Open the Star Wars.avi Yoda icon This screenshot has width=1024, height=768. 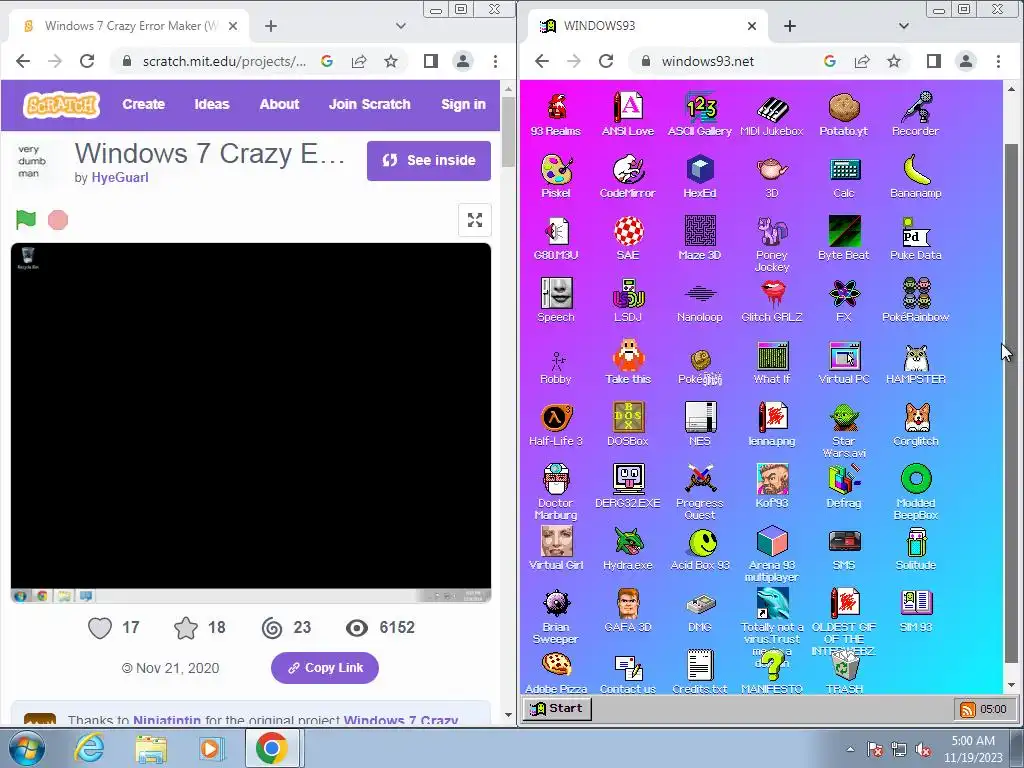pos(844,430)
